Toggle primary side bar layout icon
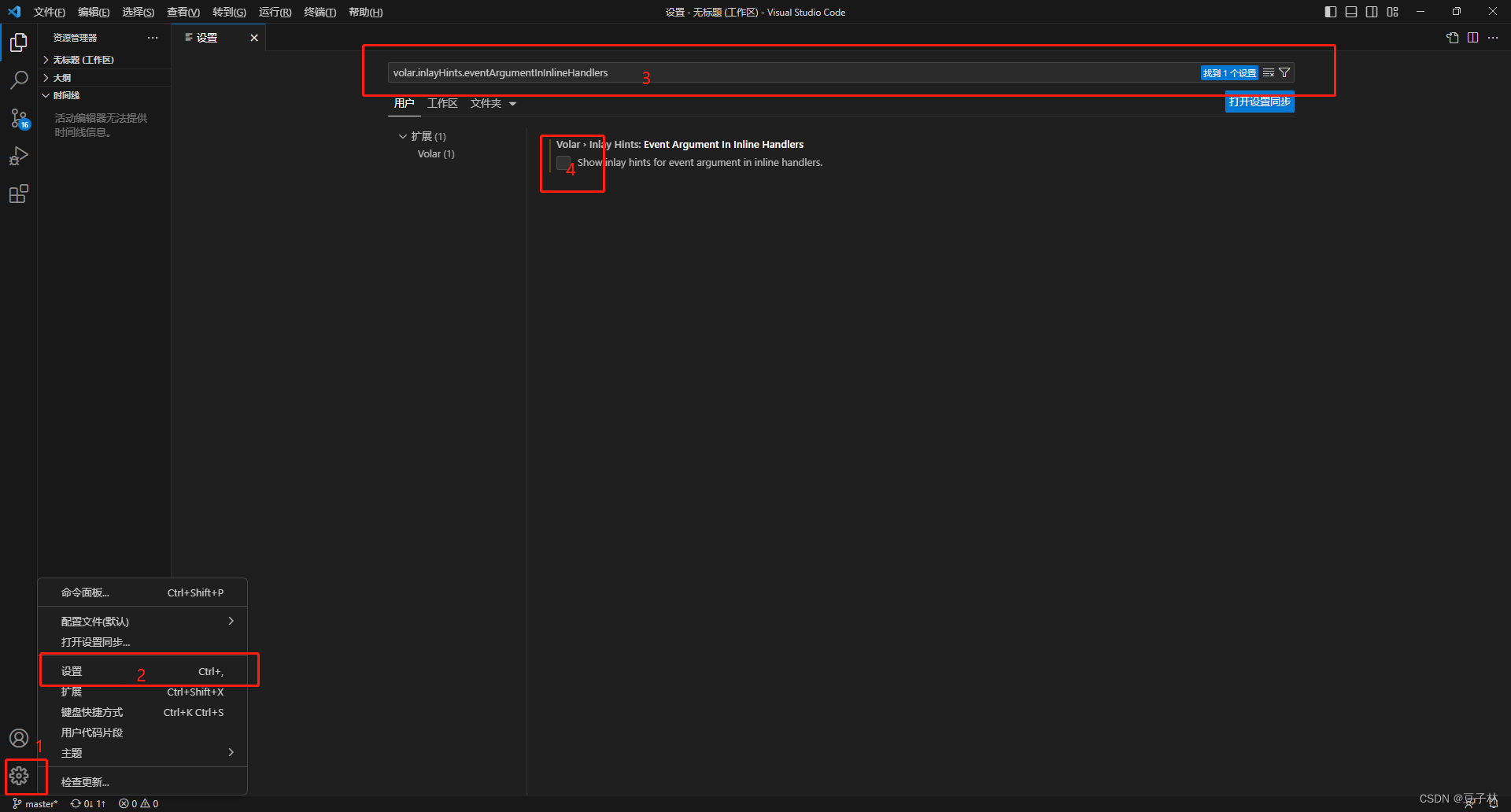The width and height of the screenshot is (1511, 812). pyautogui.click(x=1331, y=12)
